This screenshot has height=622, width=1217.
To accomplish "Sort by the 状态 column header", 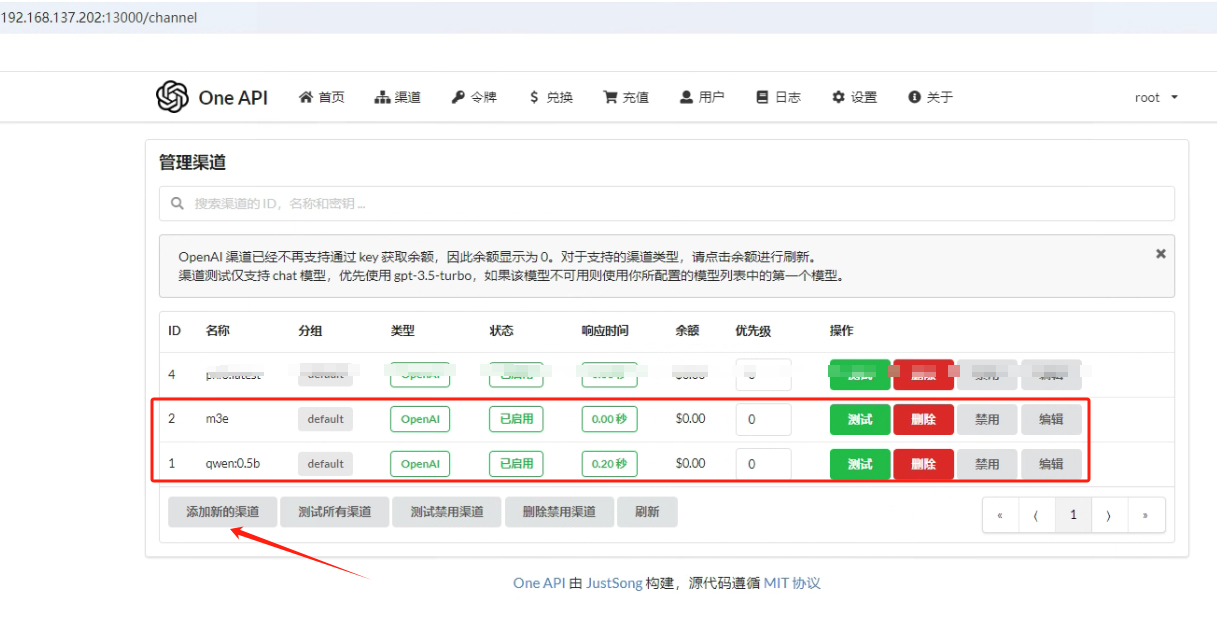I will click(501, 331).
